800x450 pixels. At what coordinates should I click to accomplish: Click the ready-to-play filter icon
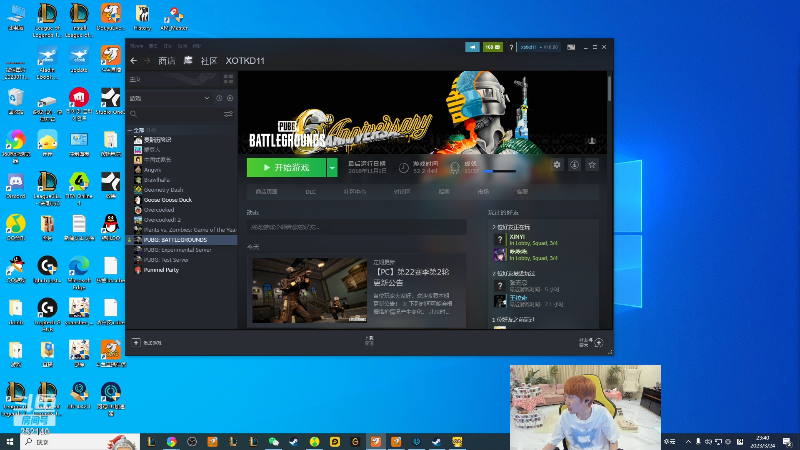230,98
